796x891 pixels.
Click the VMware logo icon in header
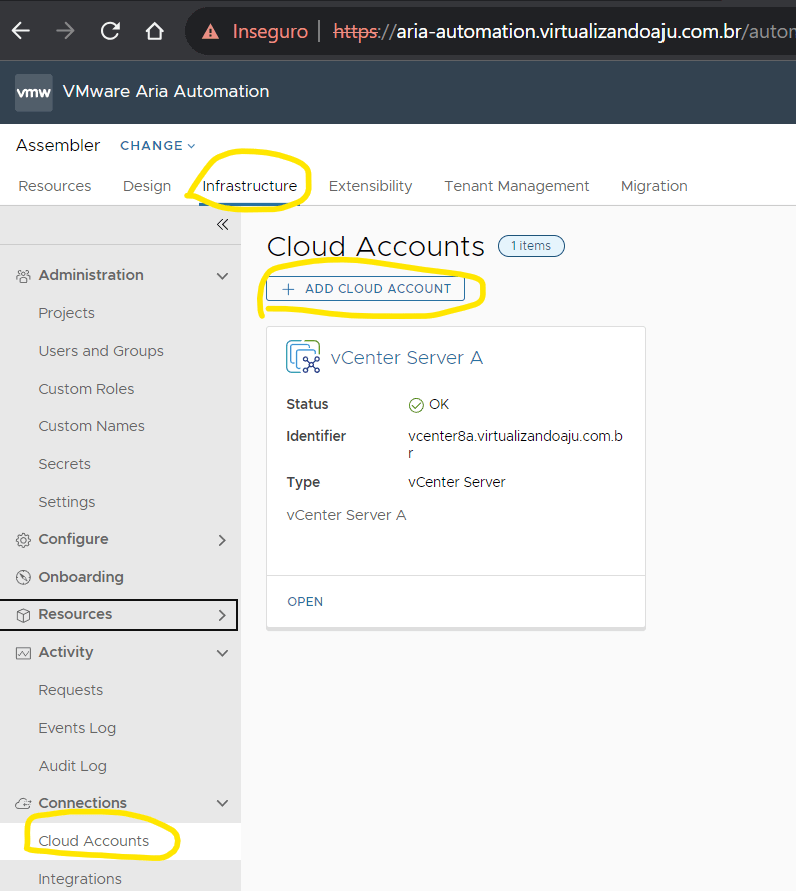(x=34, y=92)
